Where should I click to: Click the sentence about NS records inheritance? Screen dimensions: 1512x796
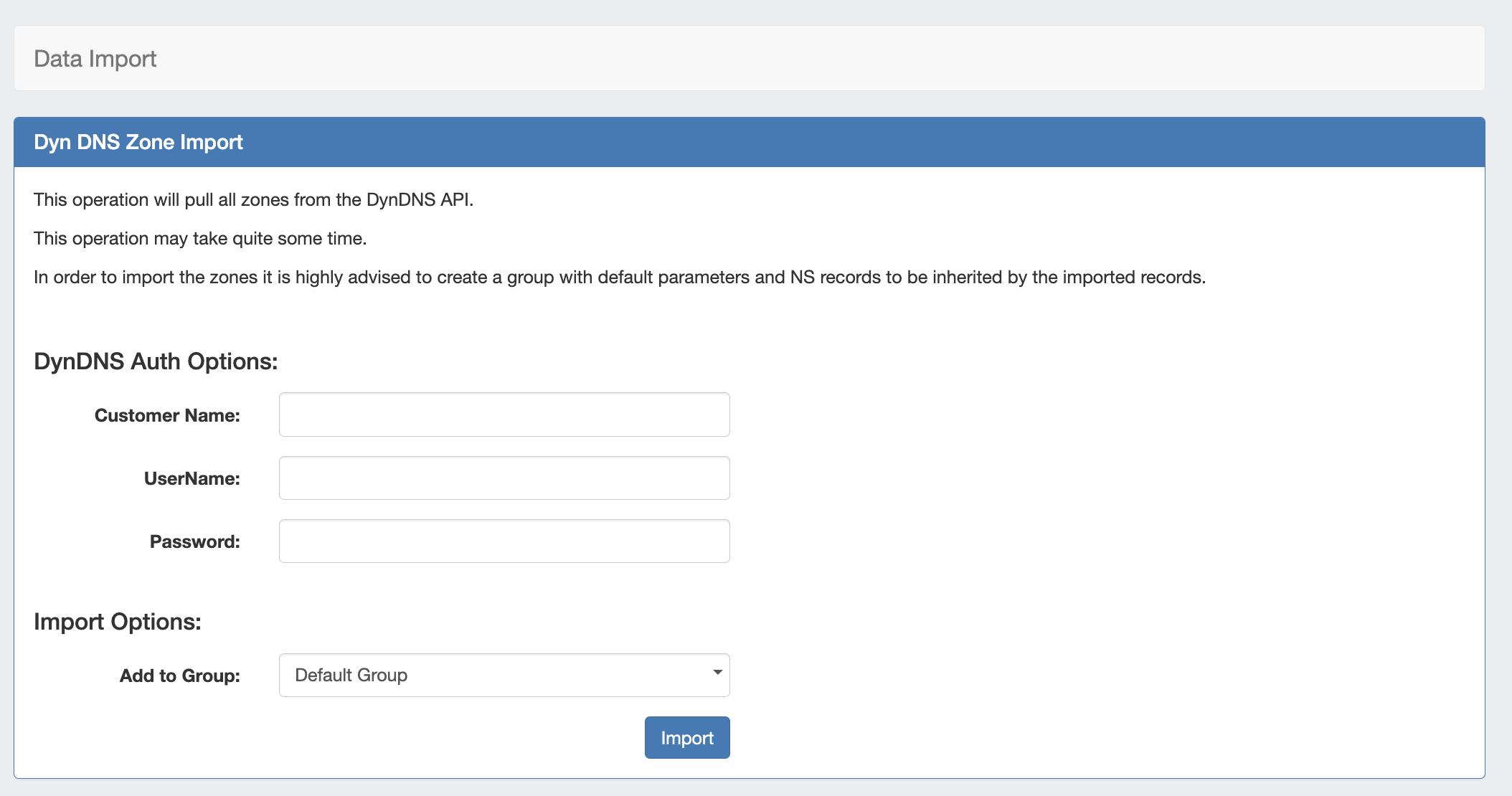tap(620, 277)
